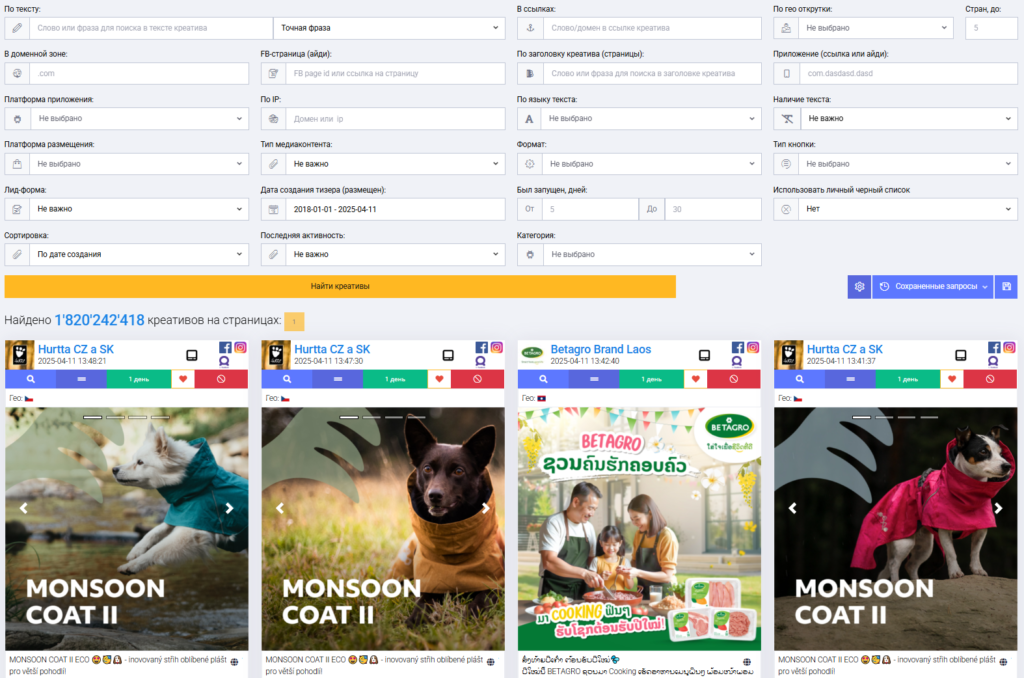Open Hurtta CZ a SK link dated 13:48:21

76,349
